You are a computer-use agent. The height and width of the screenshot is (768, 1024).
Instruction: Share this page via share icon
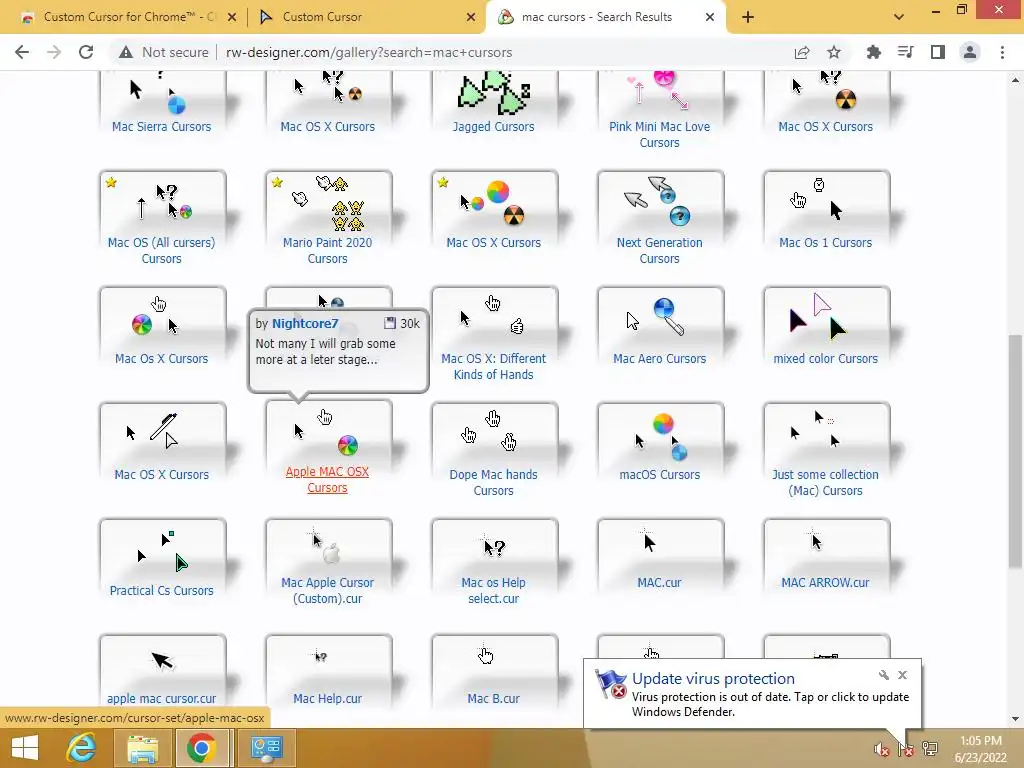click(x=802, y=52)
